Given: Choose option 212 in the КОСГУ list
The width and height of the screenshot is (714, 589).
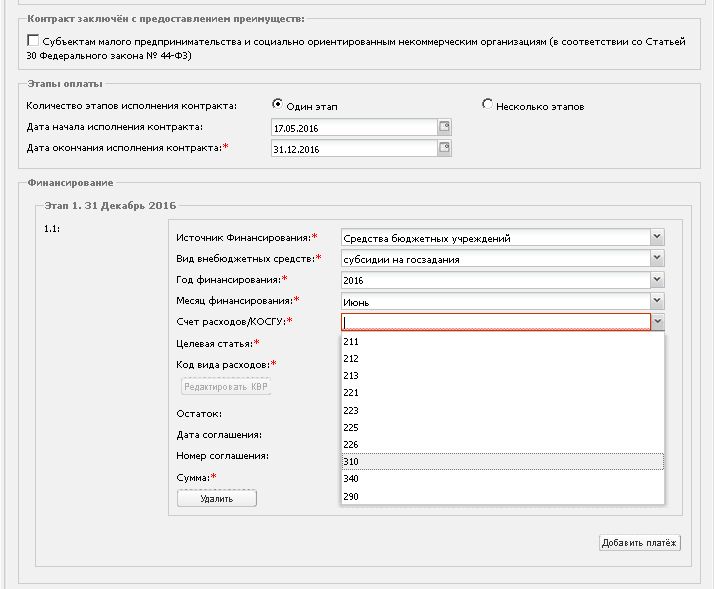Looking at the screenshot, I should click(503, 359).
